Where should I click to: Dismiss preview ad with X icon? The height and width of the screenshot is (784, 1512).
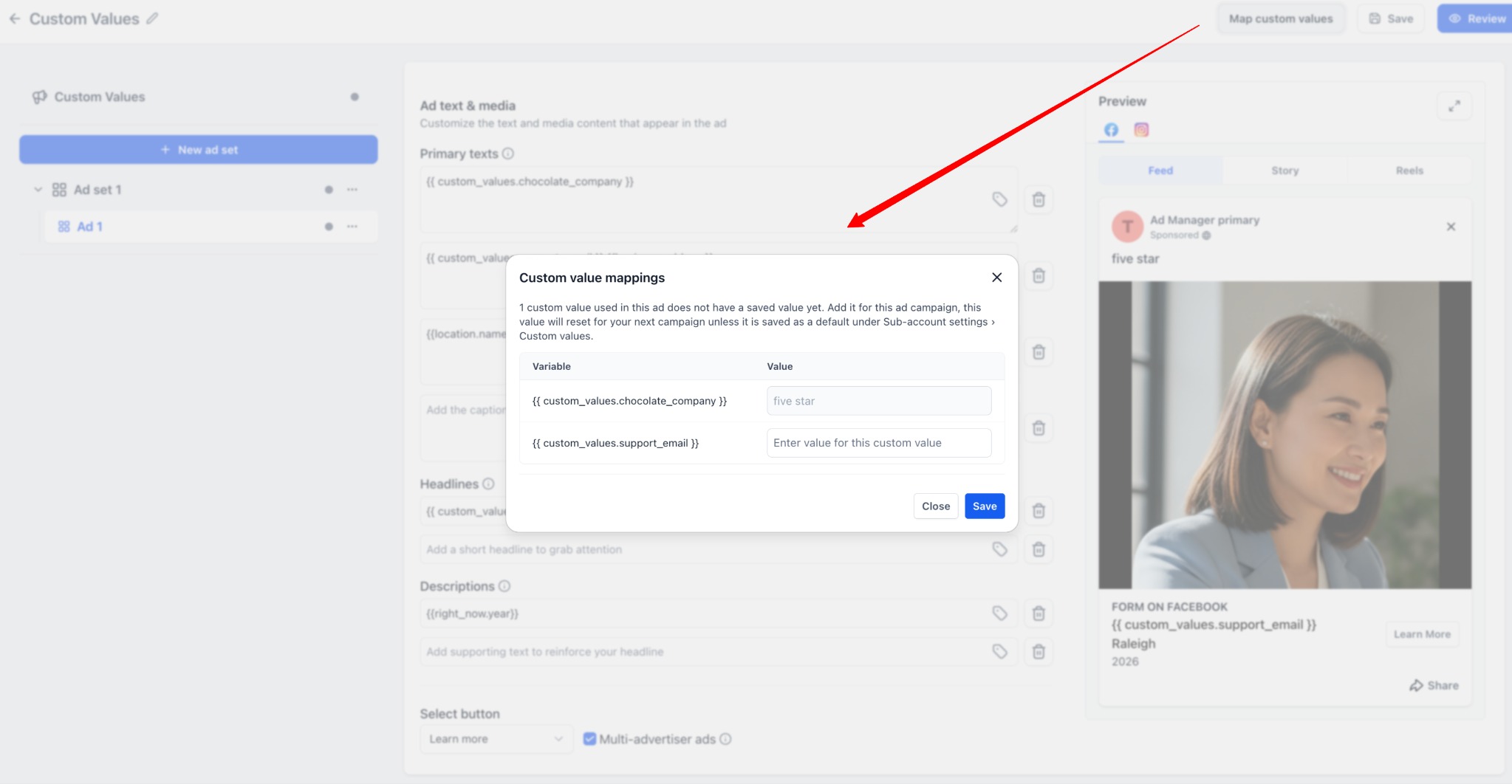[1451, 227]
